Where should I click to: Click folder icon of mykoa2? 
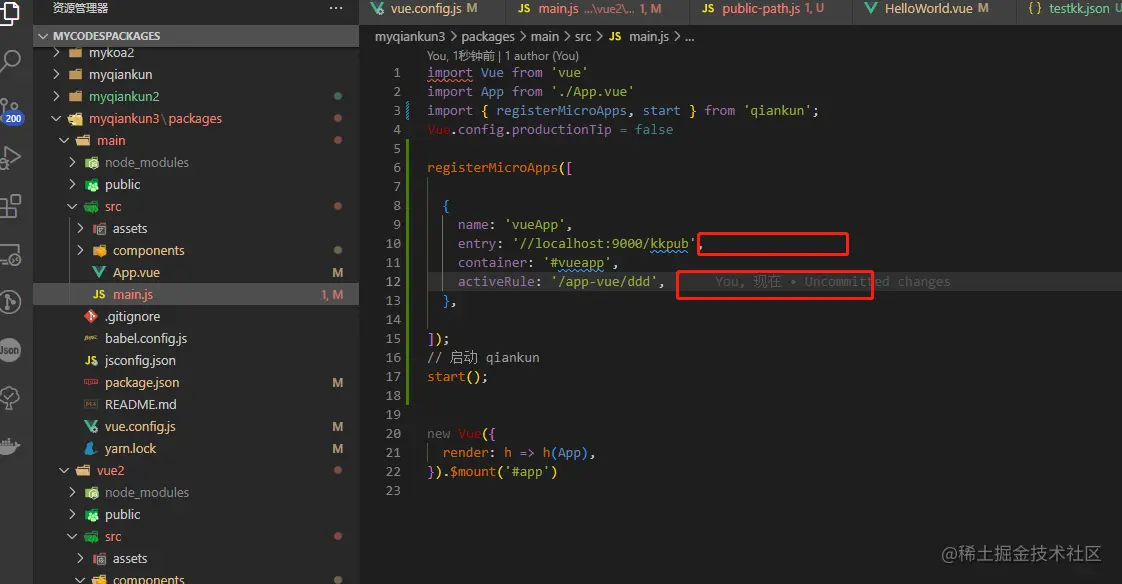75,53
